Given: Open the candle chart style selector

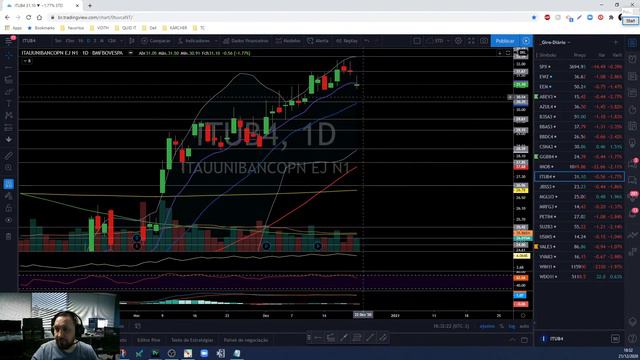Looking at the screenshot, I should pos(131,41).
